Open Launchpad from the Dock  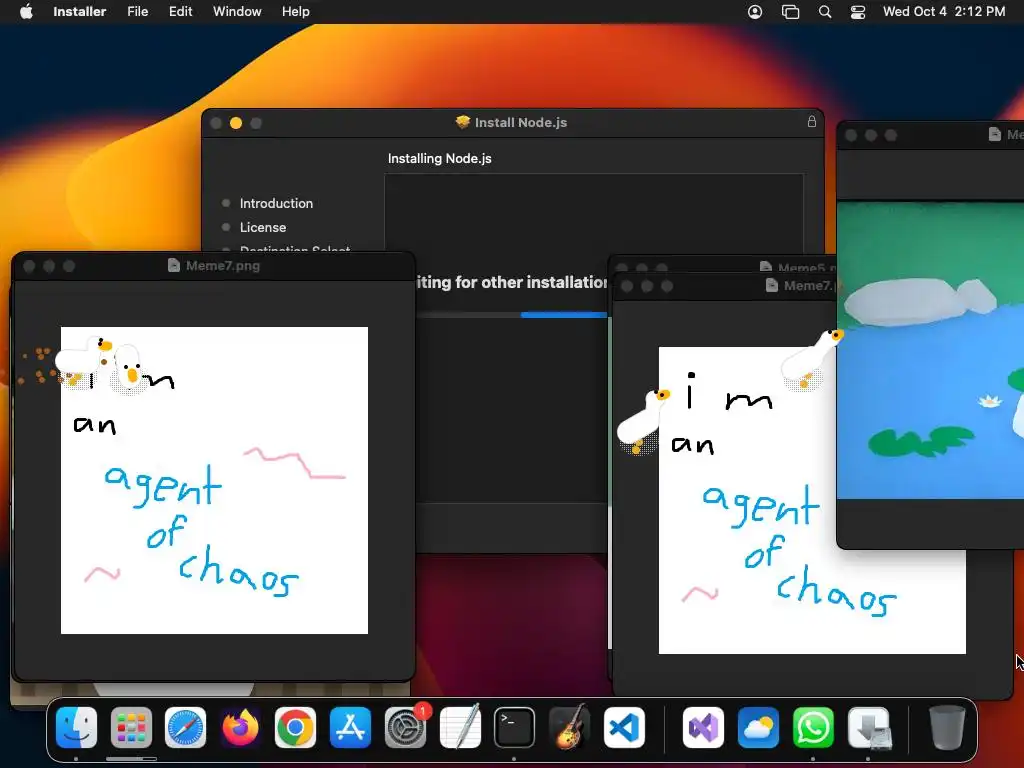(131, 728)
